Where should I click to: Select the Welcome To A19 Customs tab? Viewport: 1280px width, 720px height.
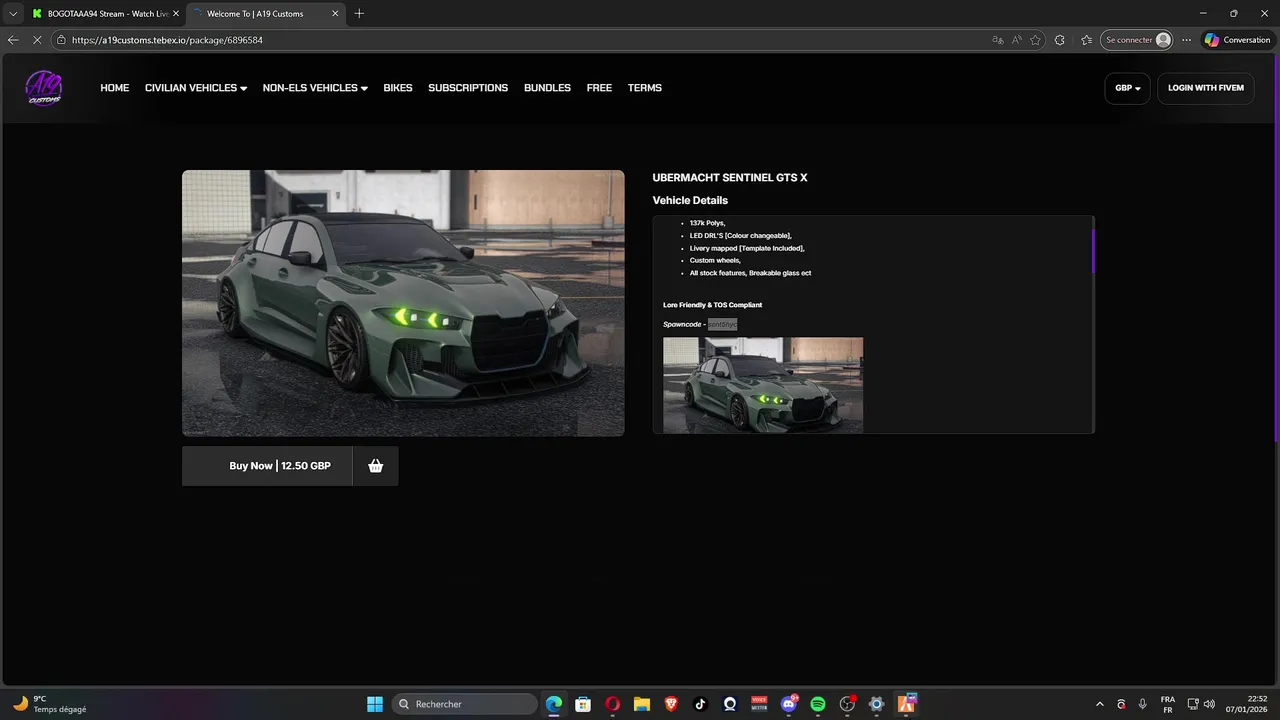(258, 13)
